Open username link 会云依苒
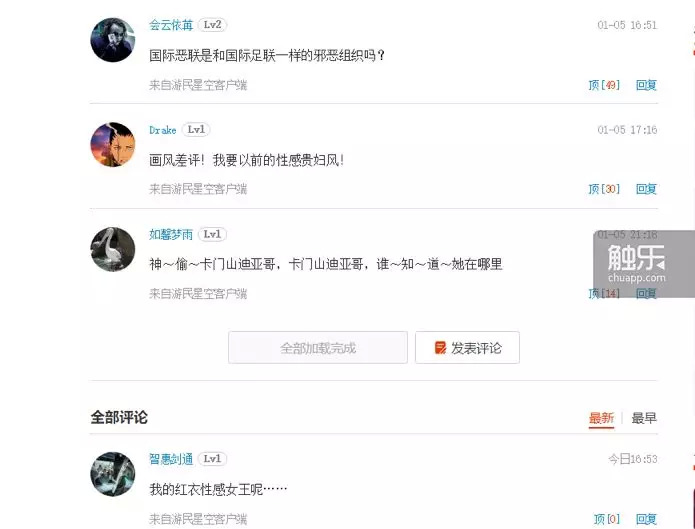 tap(171, 25)
